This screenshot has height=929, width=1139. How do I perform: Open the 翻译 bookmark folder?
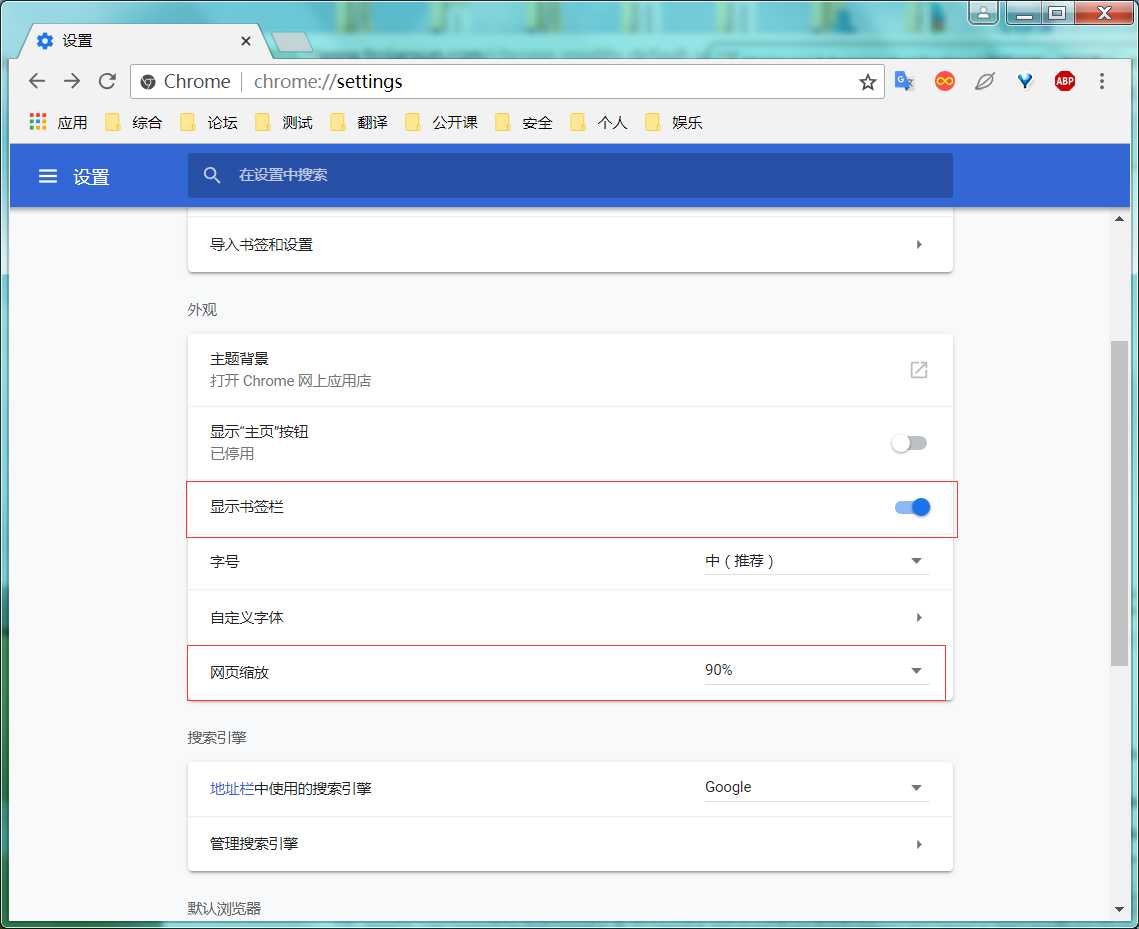[x=359, y=122]
